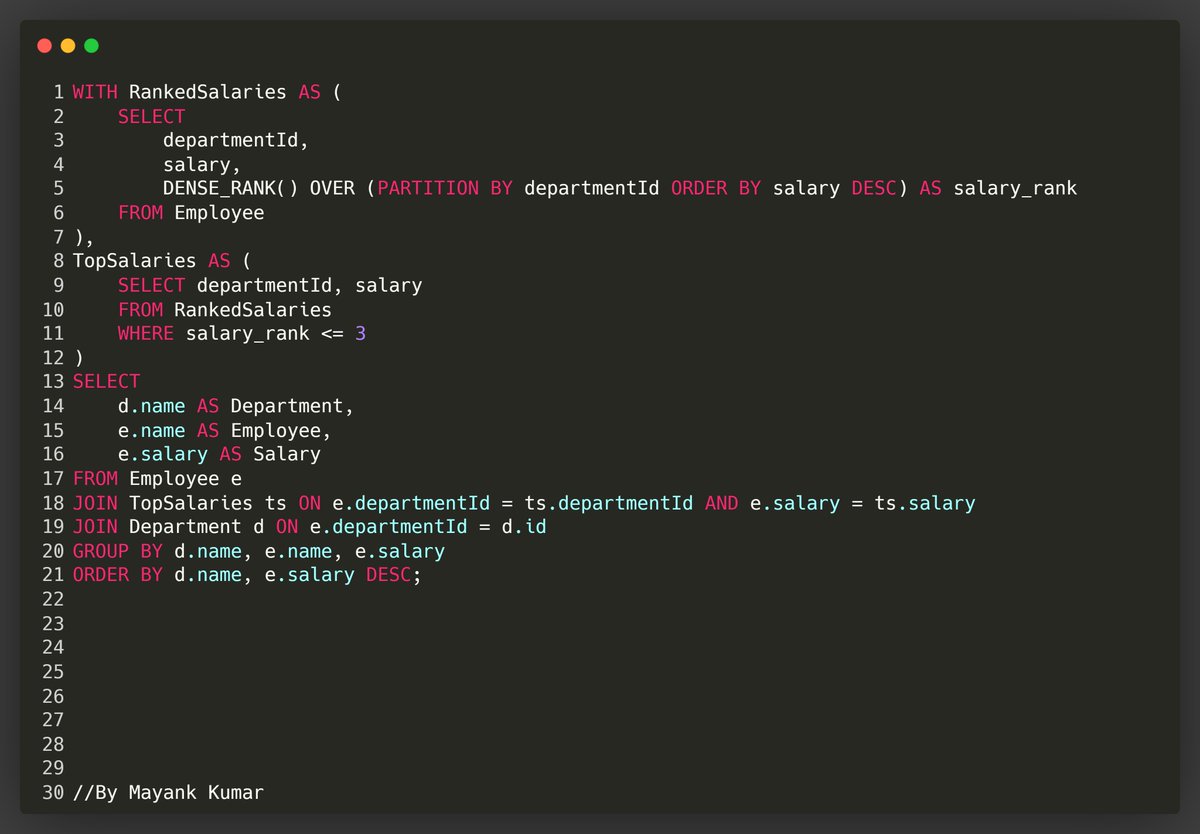Click "JOIN TopSalaries ts" on line 18
Screen dimensions: 1200x834
[x=179, y=502]
